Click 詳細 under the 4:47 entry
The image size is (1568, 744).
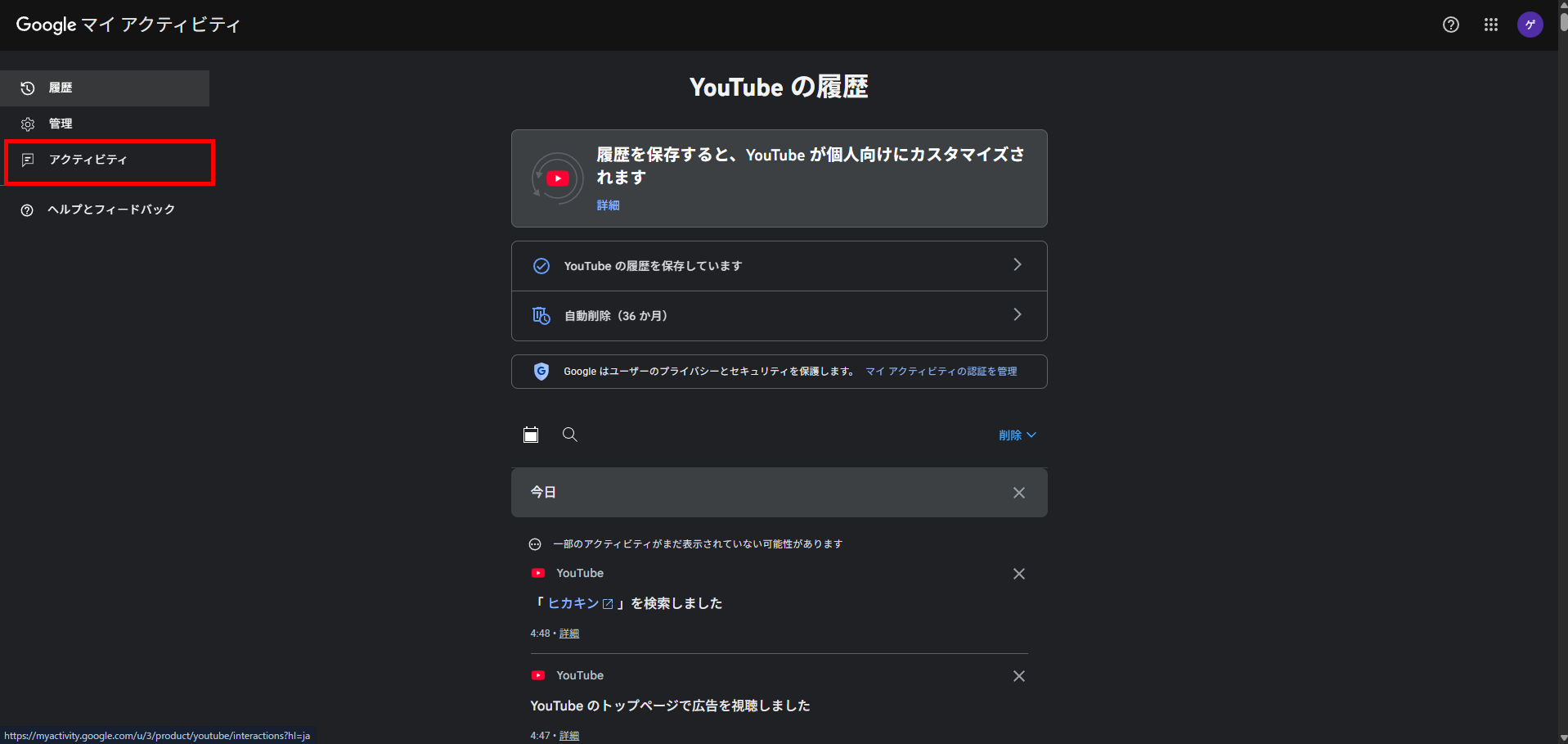[x=569, y=736]
